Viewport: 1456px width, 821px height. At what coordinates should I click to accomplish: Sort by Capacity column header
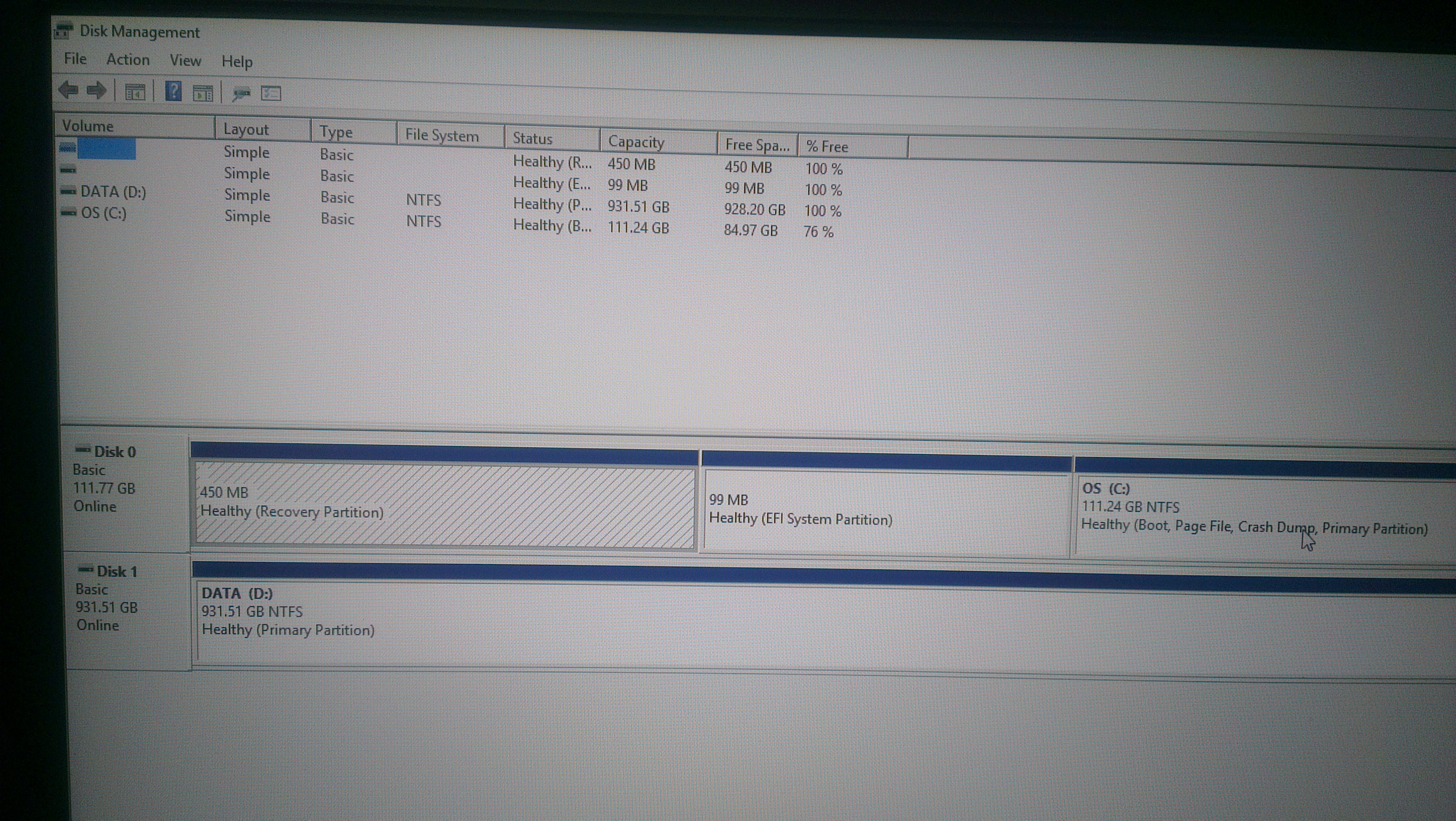point(636,142)
